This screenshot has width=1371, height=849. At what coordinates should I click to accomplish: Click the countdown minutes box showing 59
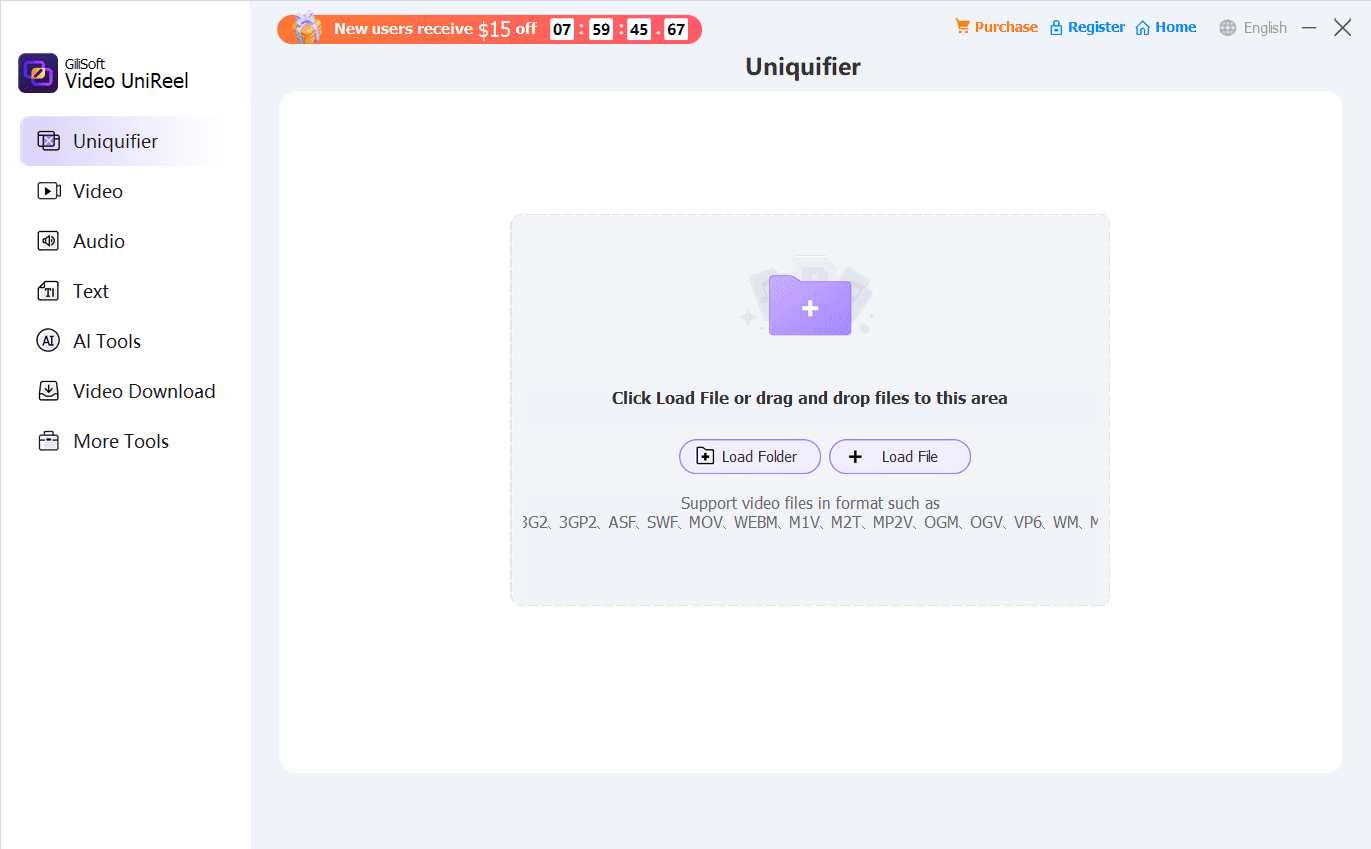[x=601, y=29]
